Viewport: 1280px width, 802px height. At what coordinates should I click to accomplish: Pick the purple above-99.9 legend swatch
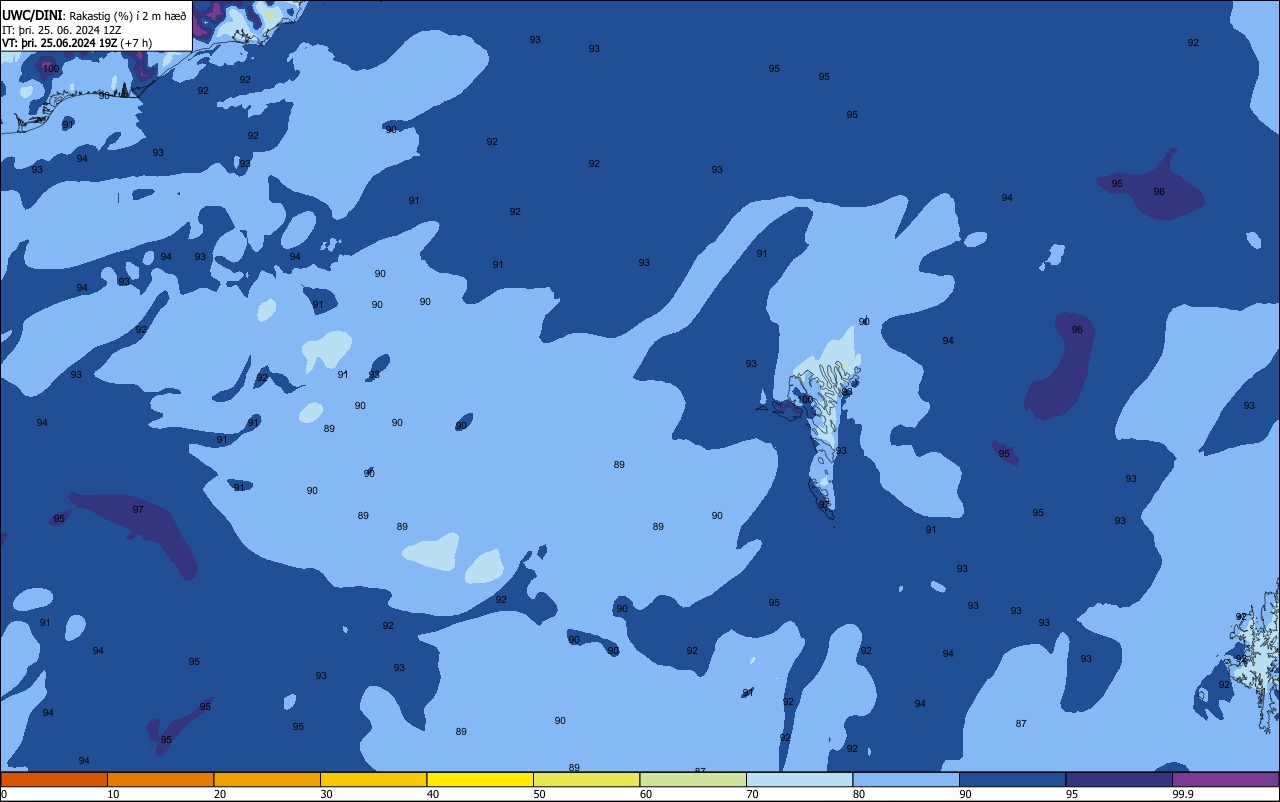point(1226,779)
